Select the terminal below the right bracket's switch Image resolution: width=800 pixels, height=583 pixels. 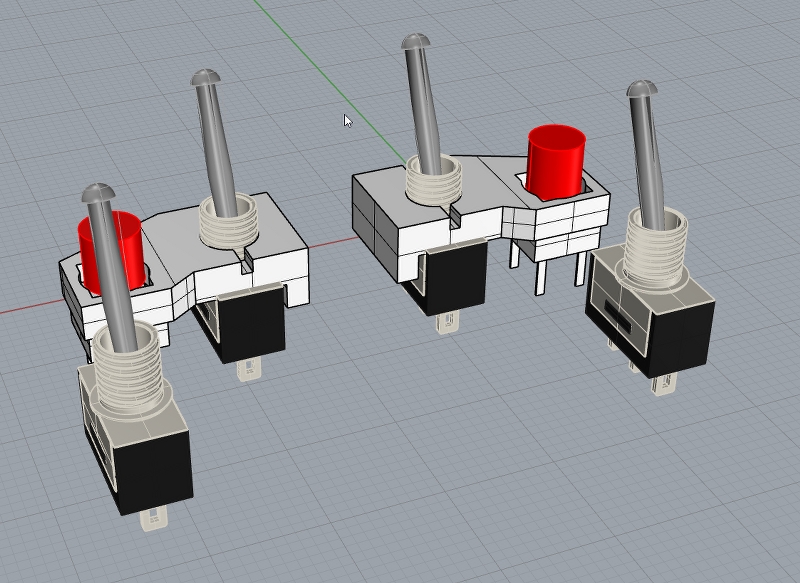447,321
